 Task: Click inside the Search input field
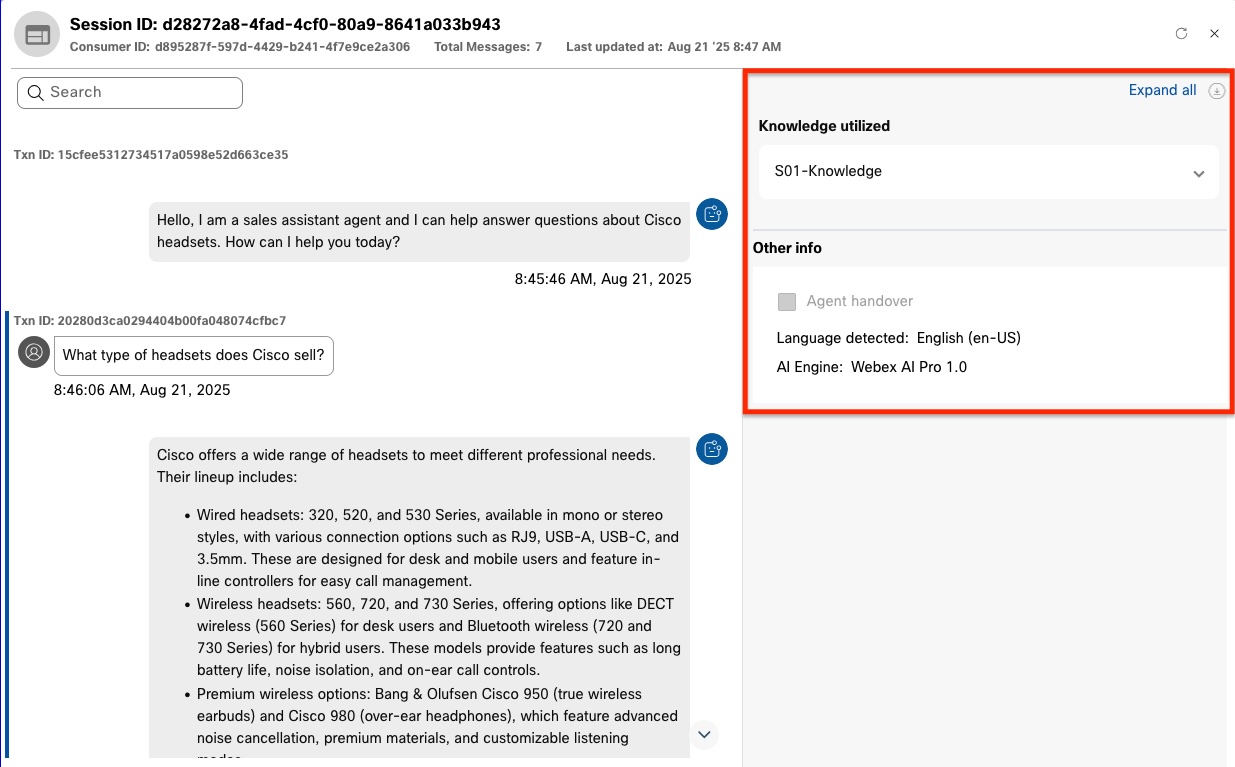140,92
